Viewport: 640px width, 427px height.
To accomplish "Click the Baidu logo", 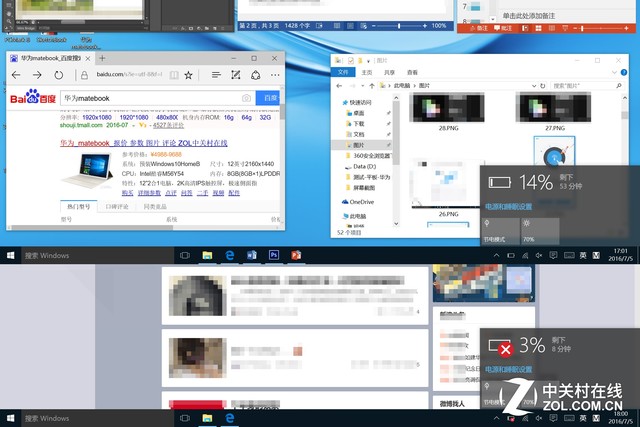I will [33, 97].
